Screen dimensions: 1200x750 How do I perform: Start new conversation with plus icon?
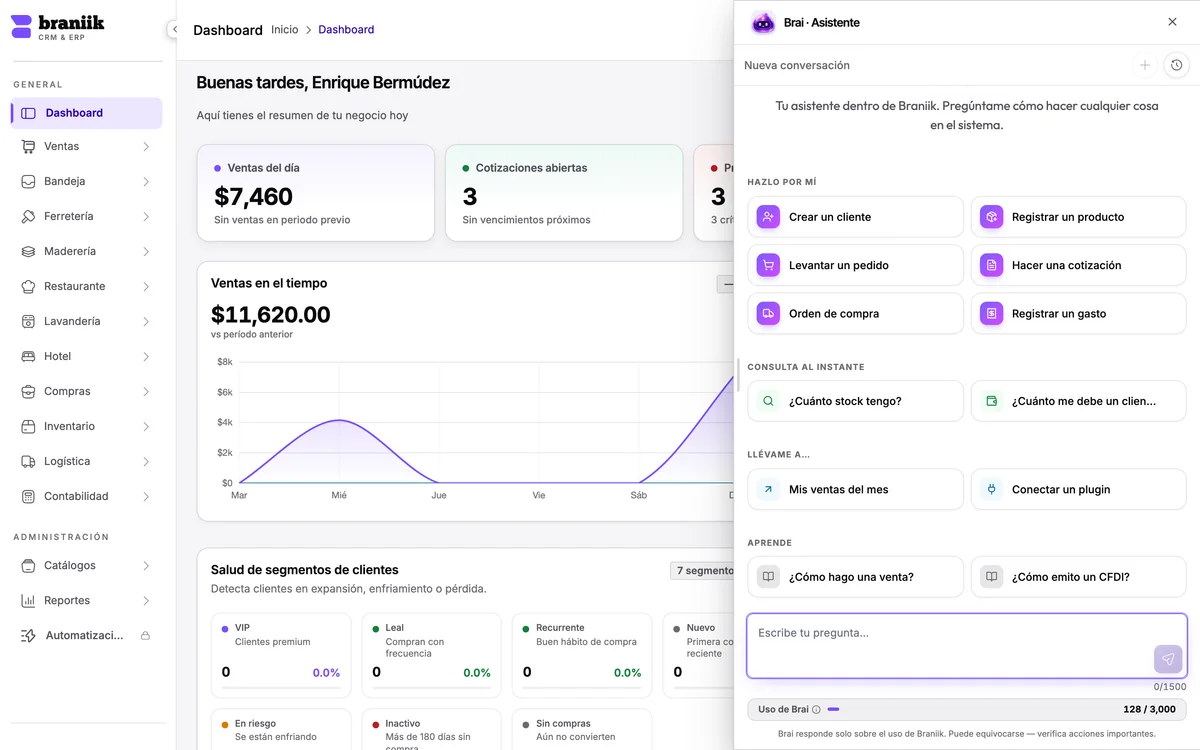[x=1145, y=65]
